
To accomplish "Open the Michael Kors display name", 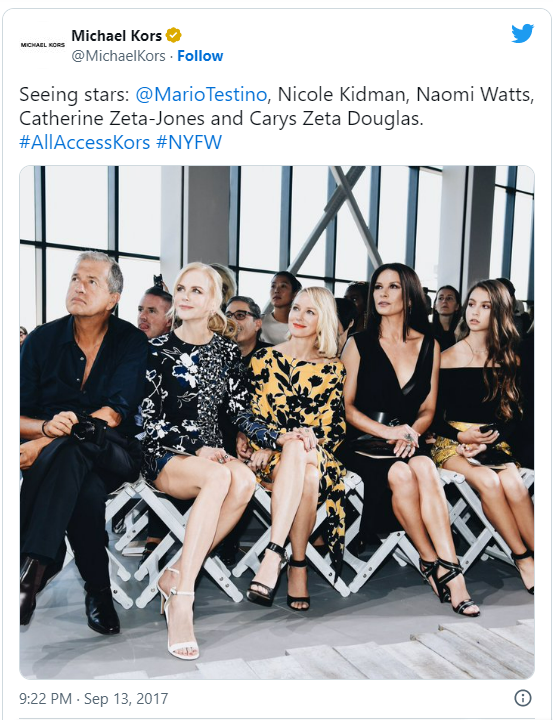I will [x=117, y=35].
